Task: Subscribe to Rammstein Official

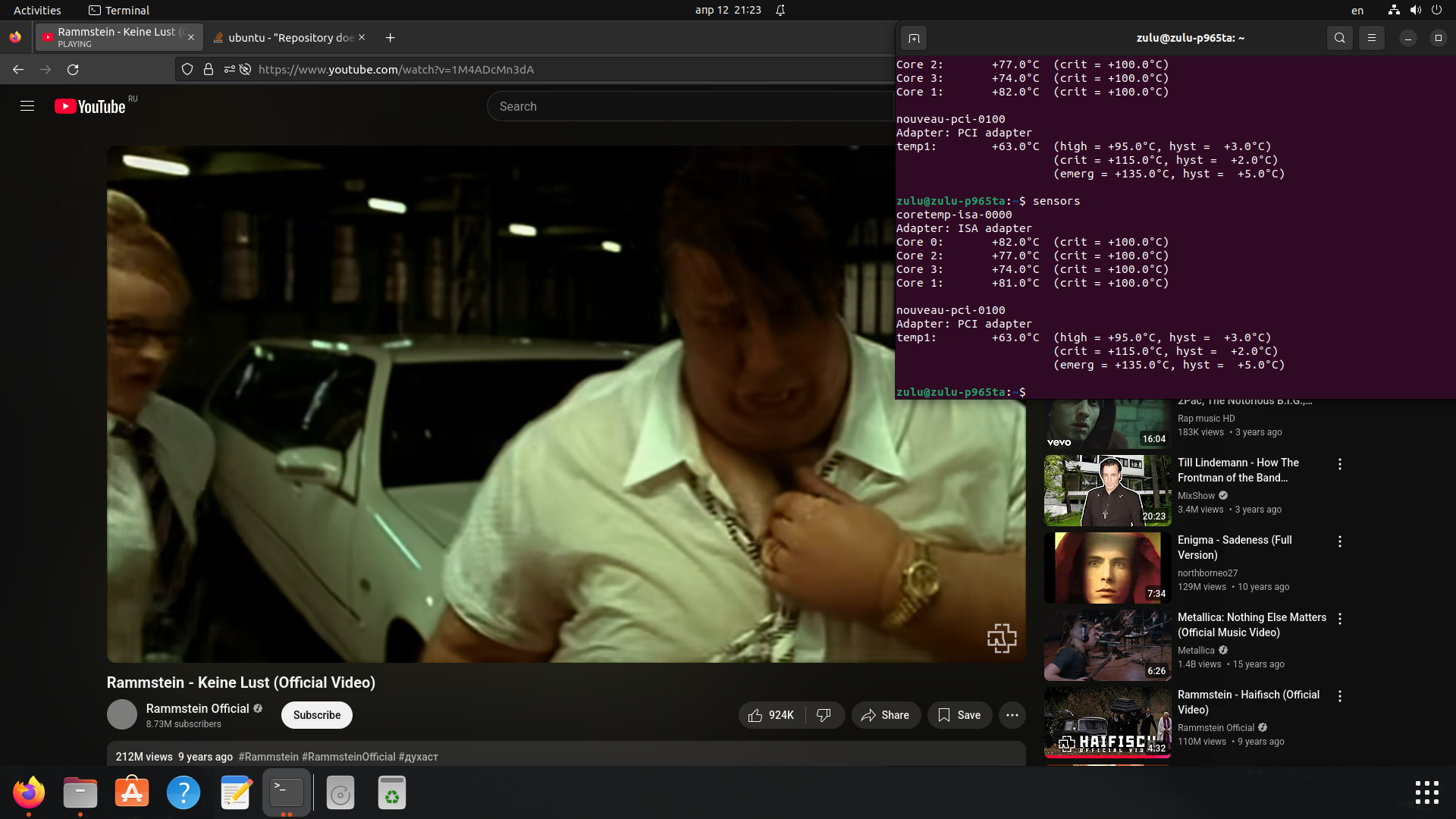Action: [316, 715]
